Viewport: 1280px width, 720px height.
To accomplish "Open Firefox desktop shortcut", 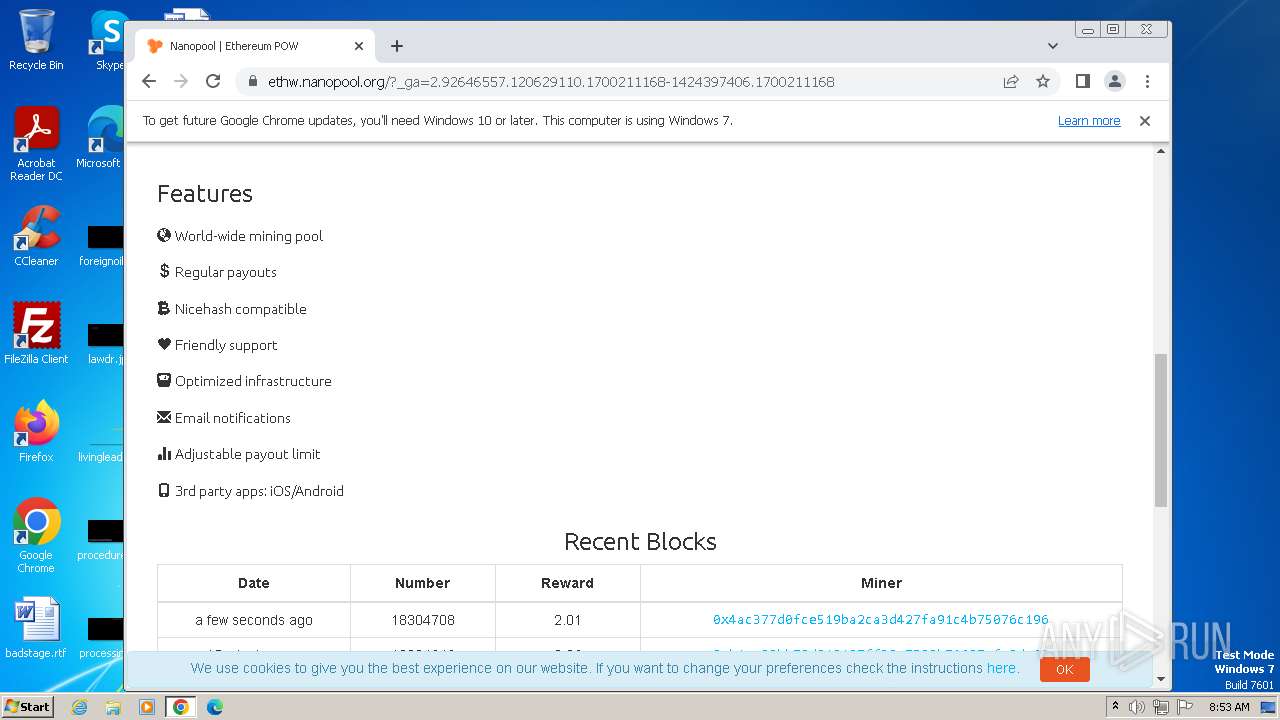I will (x=36, y=432).
